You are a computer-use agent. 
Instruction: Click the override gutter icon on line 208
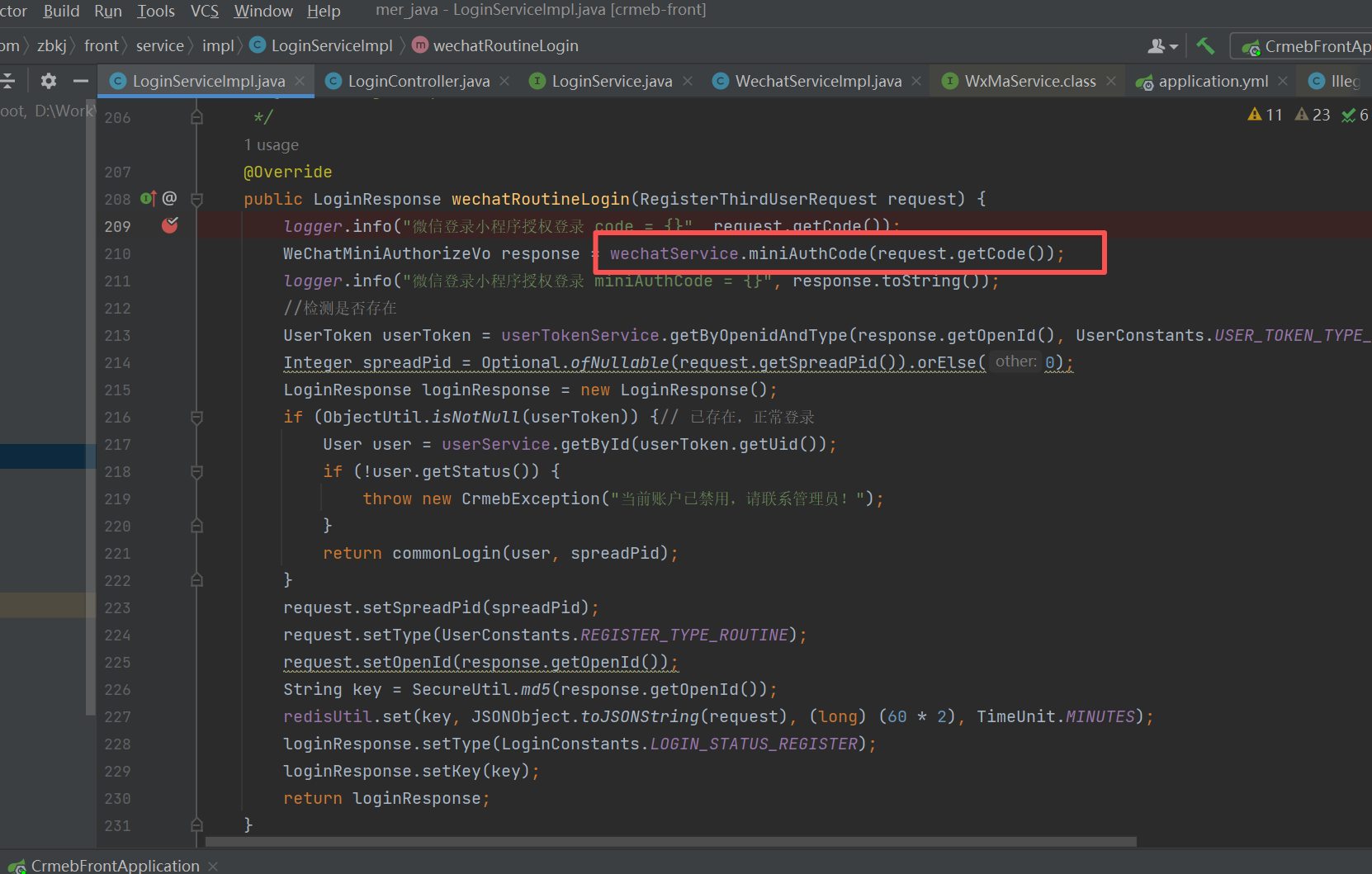pos(149,199)
